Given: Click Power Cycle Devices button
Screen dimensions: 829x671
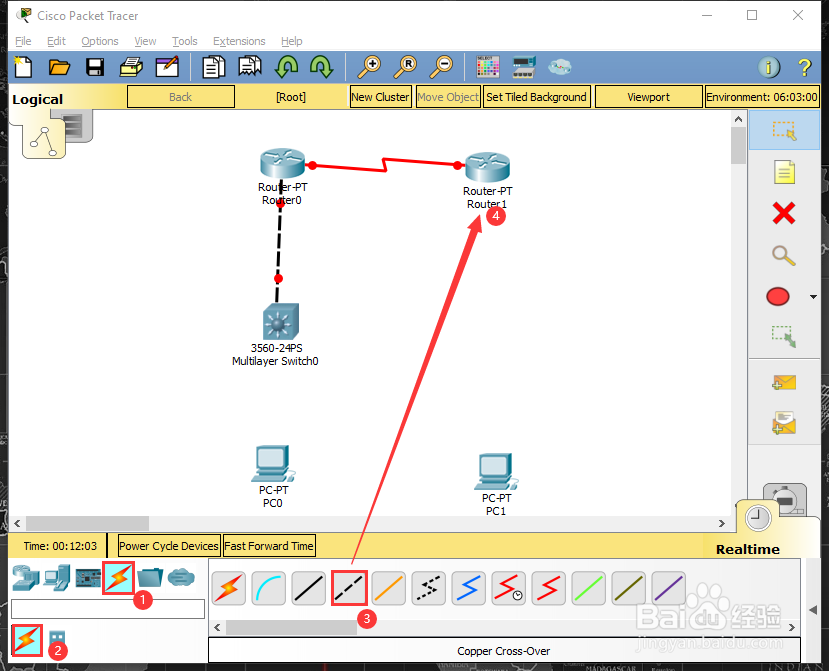Looking at the screenshot, I should coord(169,546).
